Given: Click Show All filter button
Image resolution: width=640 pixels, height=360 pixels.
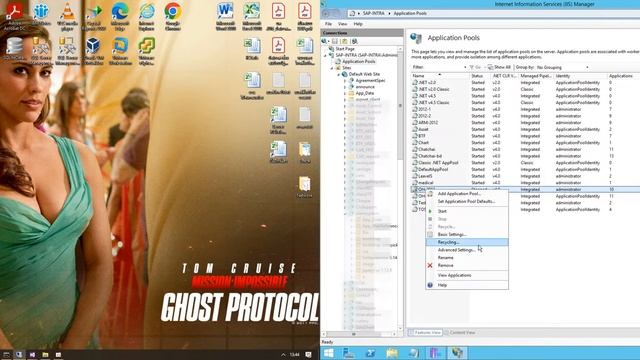Looking at the screenshot, I should [499, 67].
